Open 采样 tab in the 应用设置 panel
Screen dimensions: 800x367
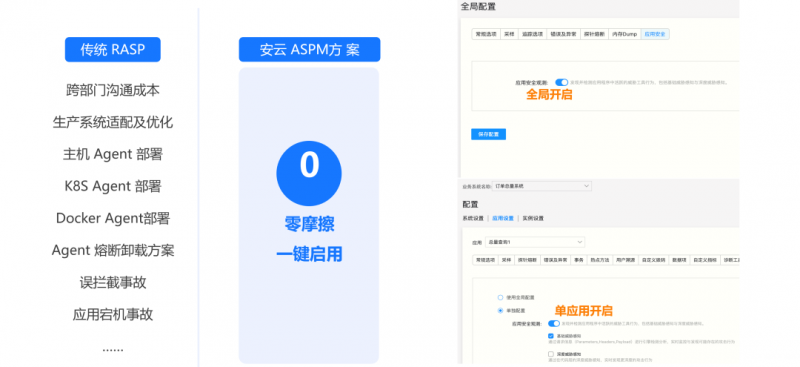click(506, 260)
